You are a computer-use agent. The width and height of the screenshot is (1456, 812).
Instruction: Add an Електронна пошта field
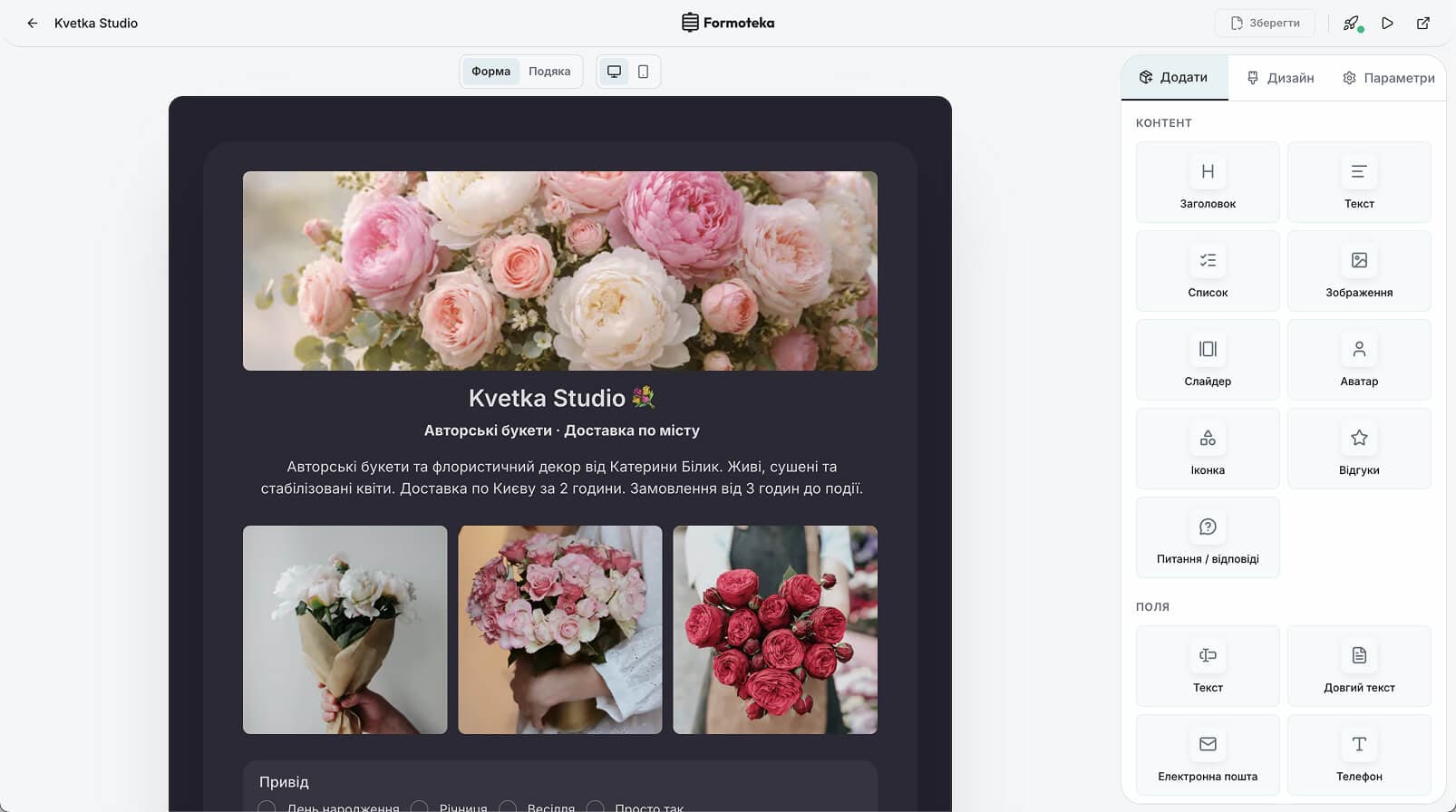[1208, 755]
